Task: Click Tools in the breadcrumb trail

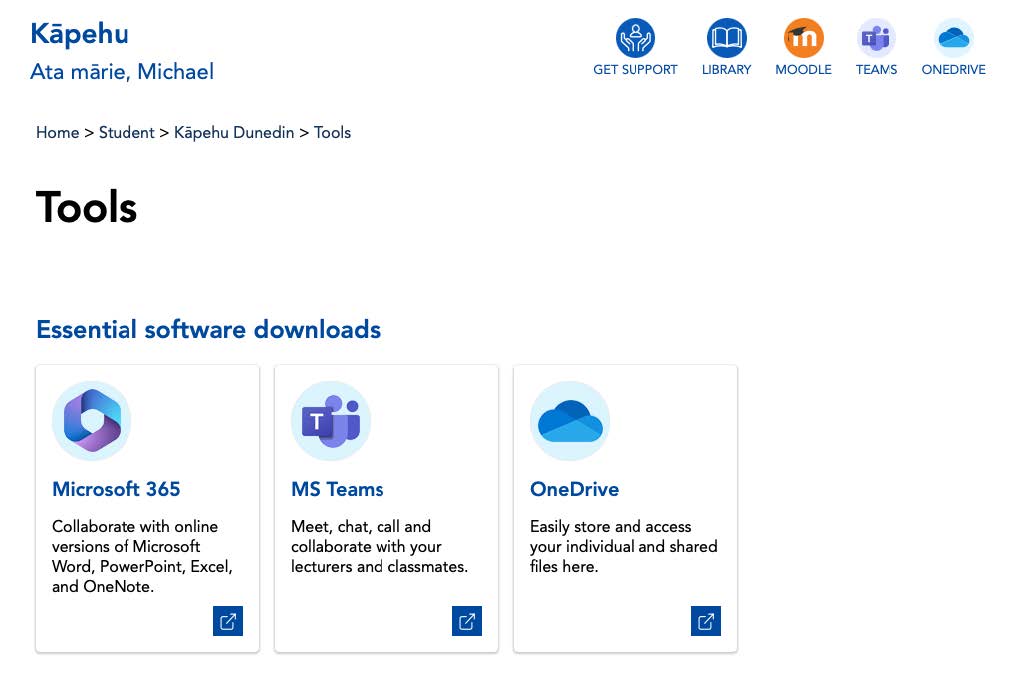Action: click(333, 132)
